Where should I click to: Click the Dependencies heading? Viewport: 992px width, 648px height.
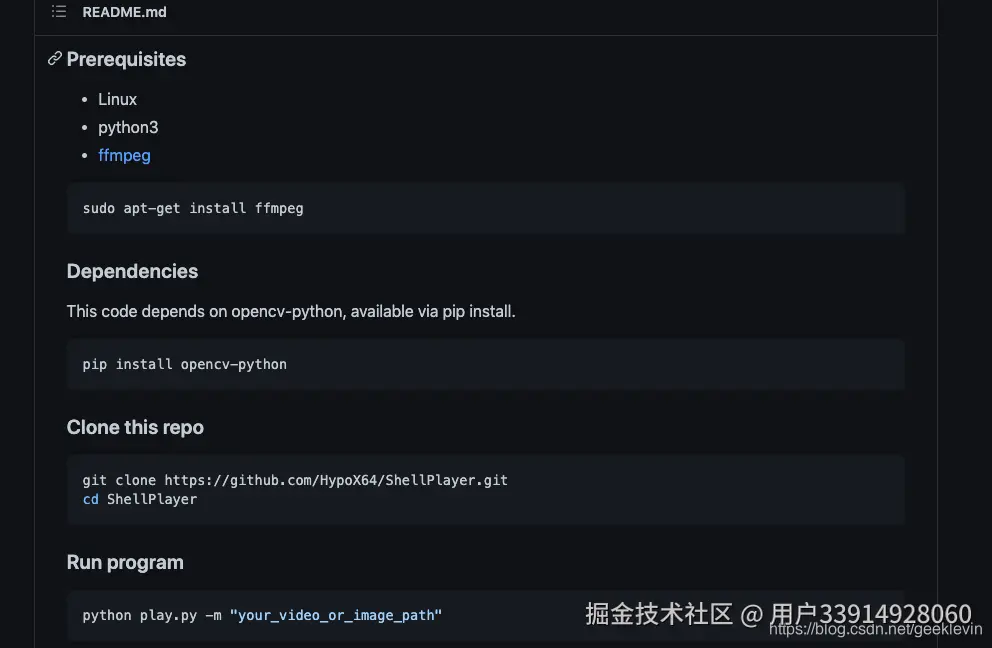[132, 271]
